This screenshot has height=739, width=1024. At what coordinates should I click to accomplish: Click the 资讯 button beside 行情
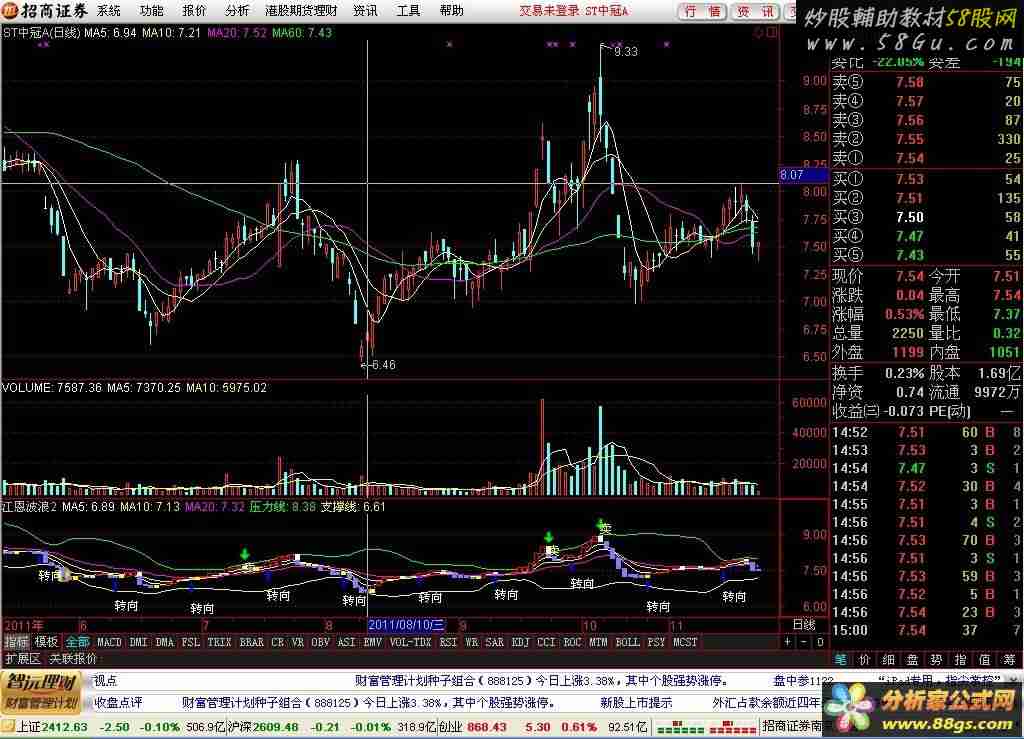pyautogui.click(x=756, y=11)
